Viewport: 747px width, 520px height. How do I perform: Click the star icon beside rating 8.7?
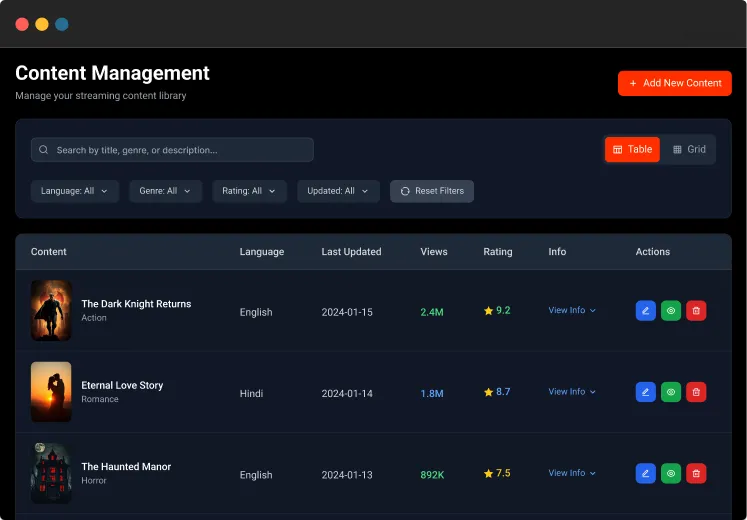[x=488, y=392]
